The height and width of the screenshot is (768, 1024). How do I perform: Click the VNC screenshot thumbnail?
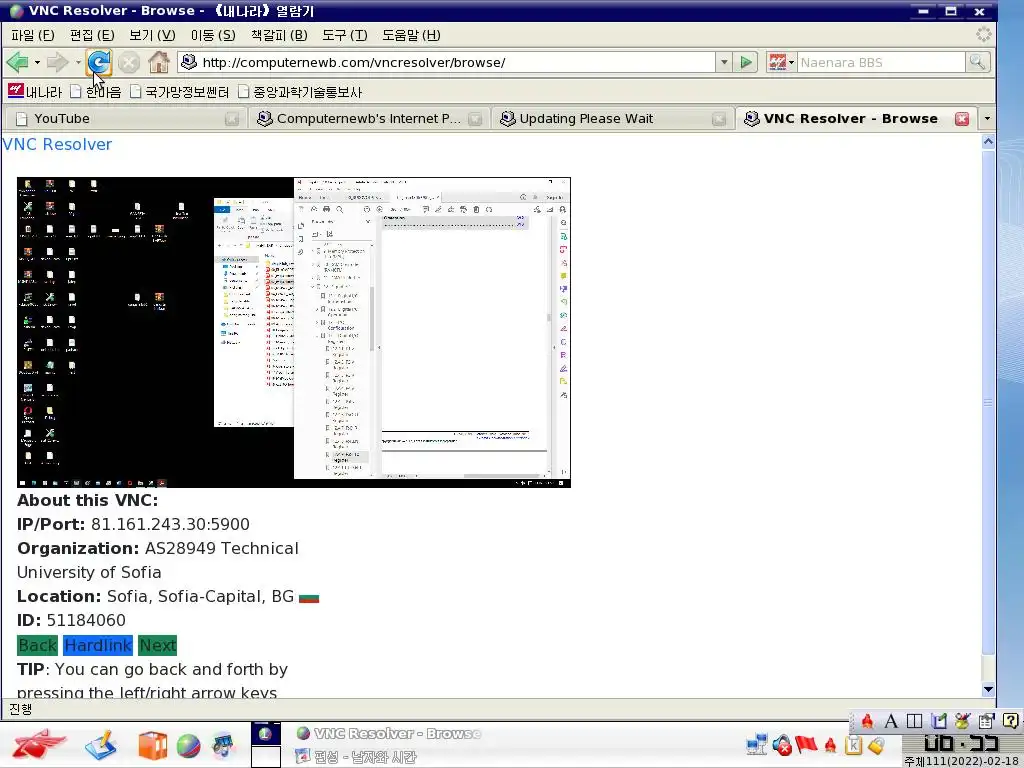click(x=294, y=332)
